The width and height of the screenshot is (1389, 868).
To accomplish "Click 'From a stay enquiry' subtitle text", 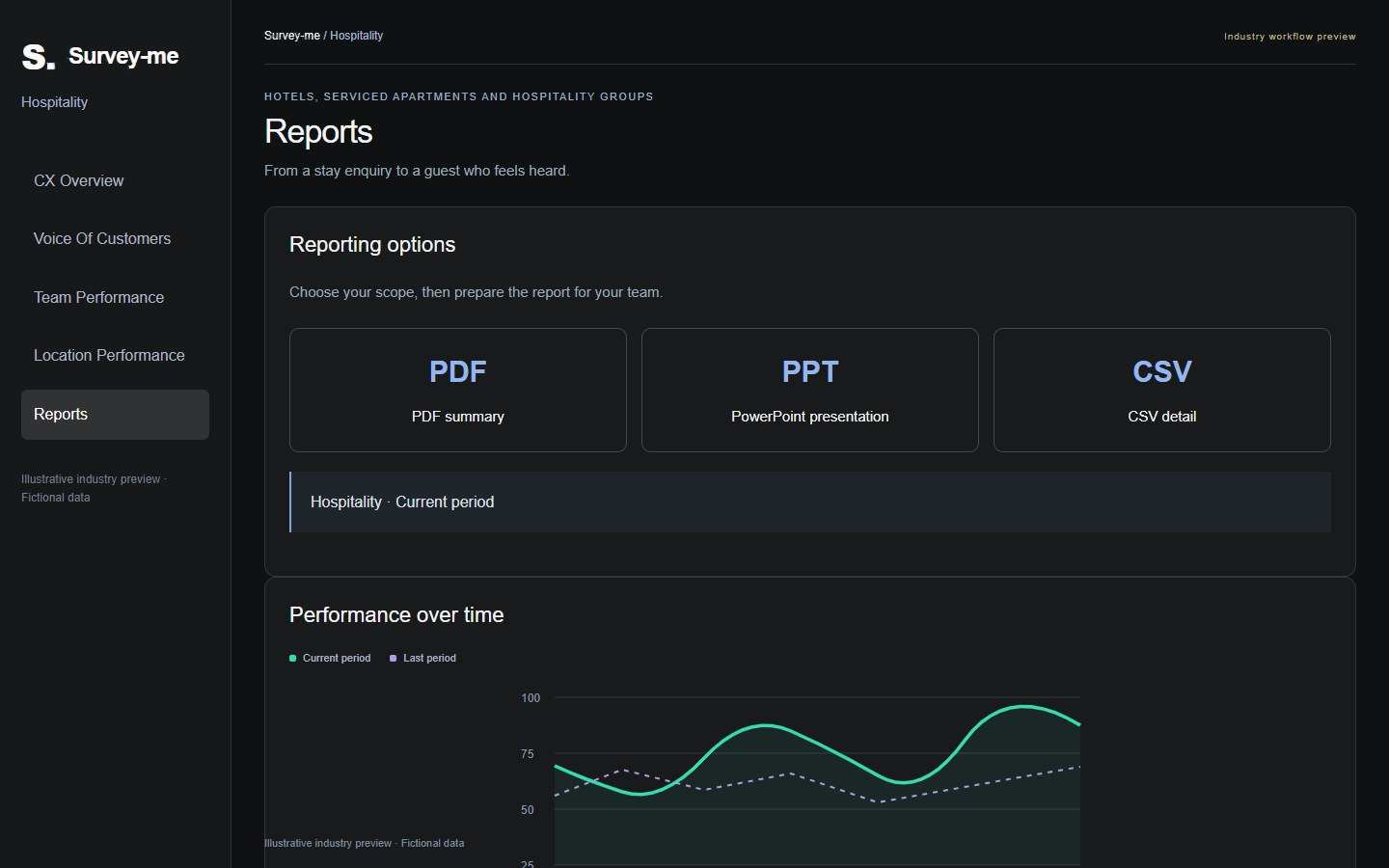I will click(x=417, y=171).
